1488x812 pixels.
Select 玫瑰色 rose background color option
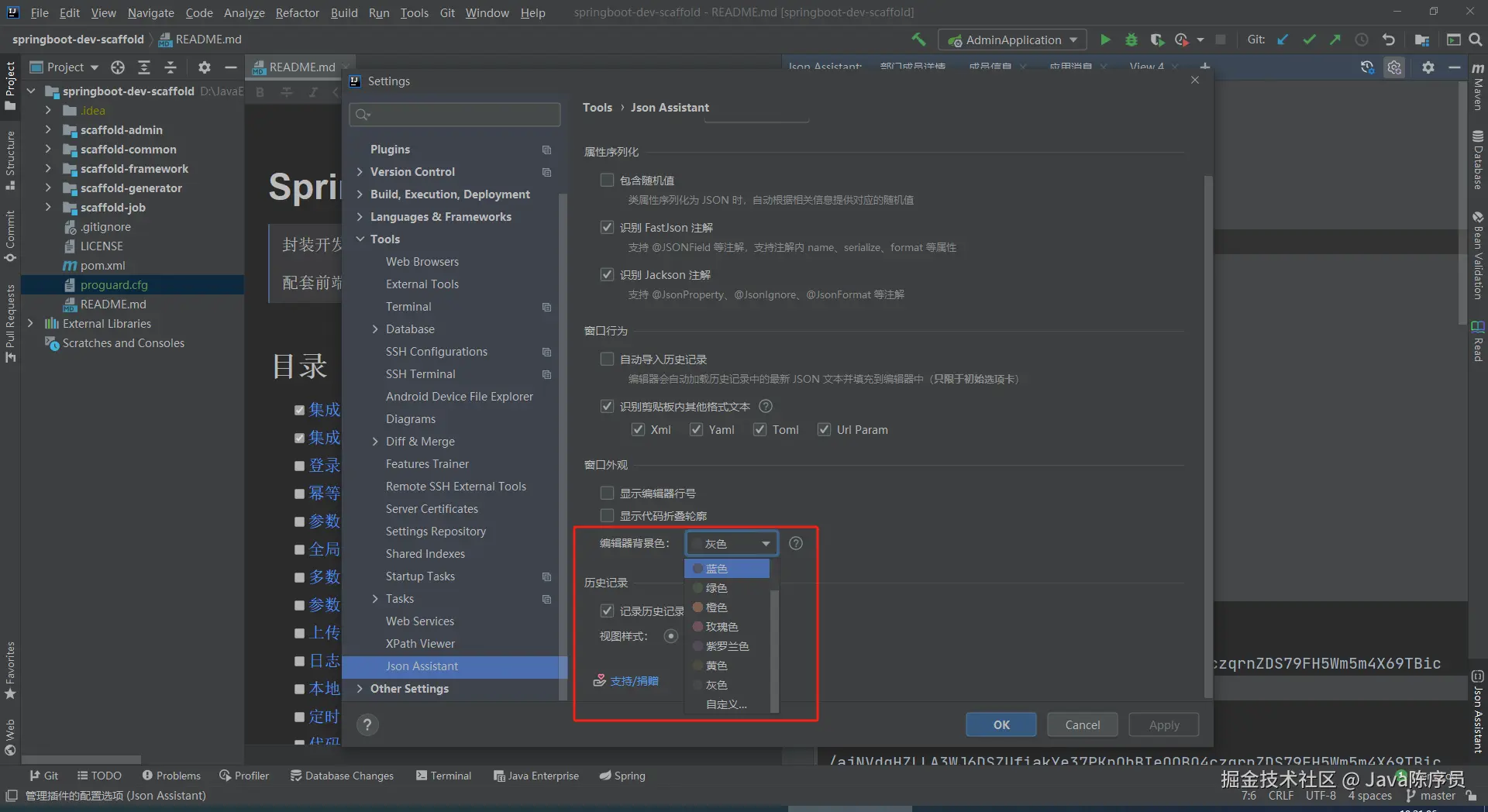(x=727, y=627)
